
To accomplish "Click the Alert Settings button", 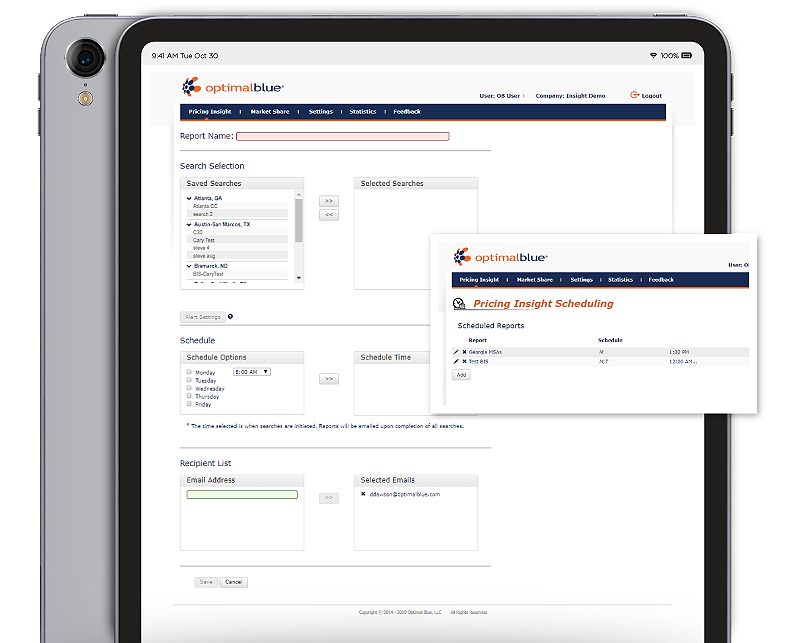I will pos(203,317).
